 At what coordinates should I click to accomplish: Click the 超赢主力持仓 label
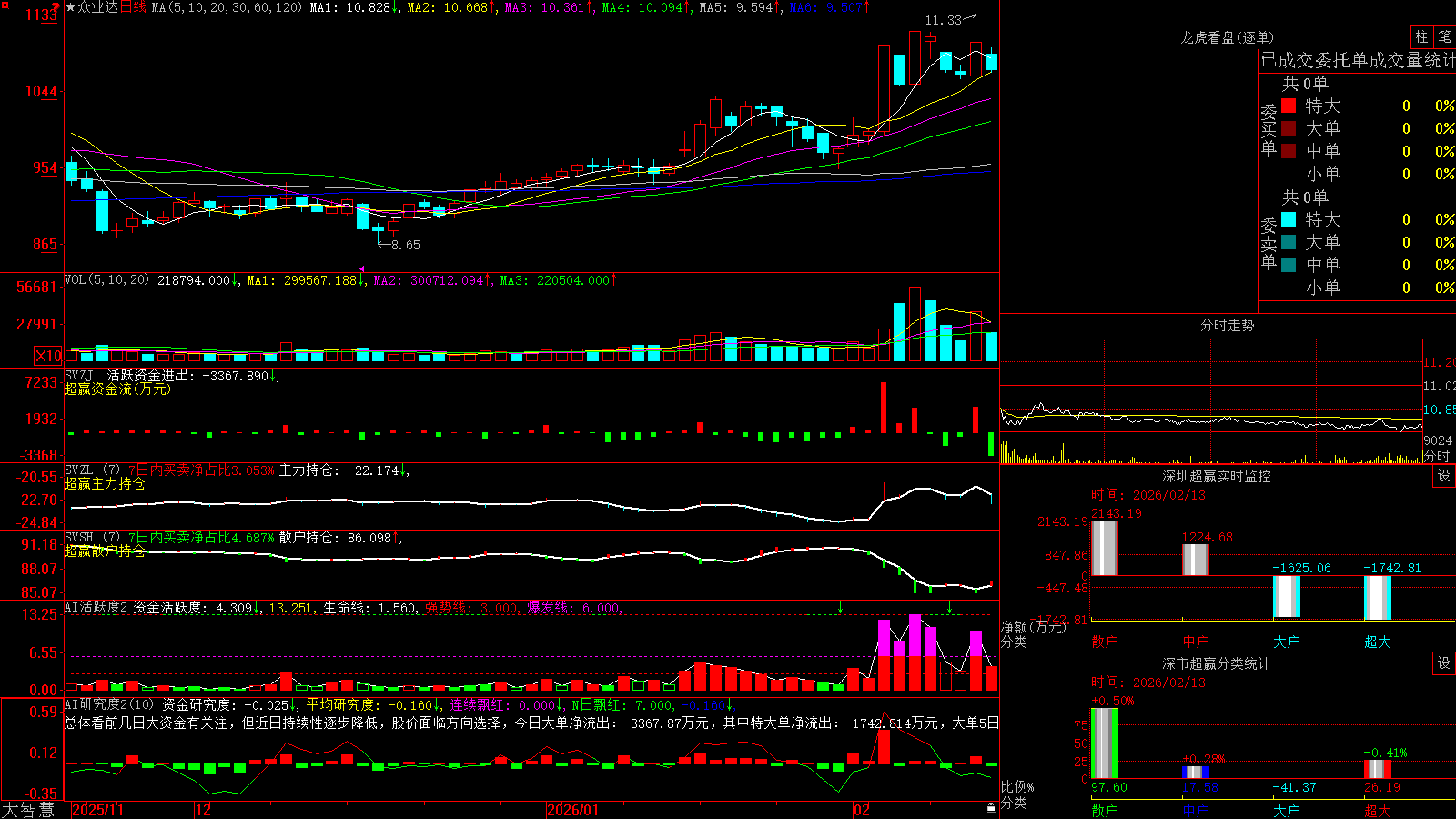[x=105, y=483]
